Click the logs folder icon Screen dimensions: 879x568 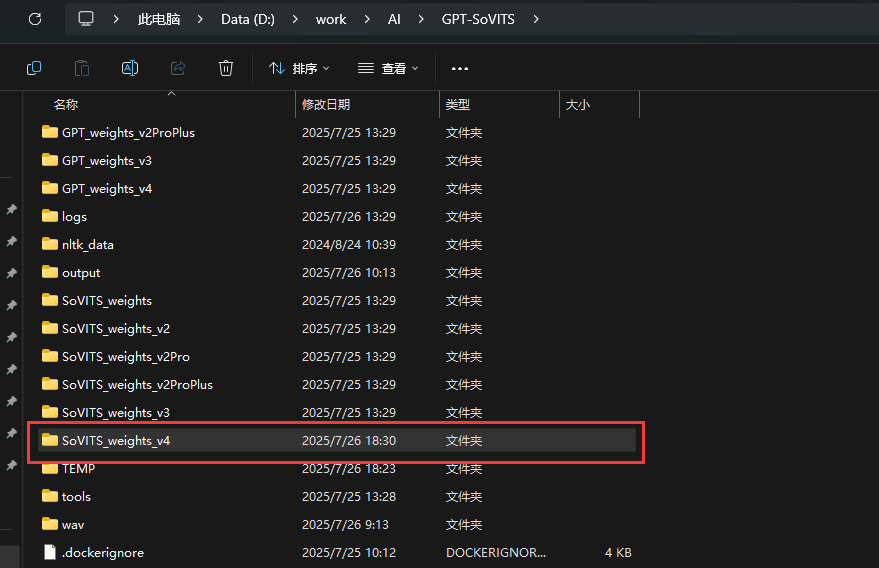[50, 216]
